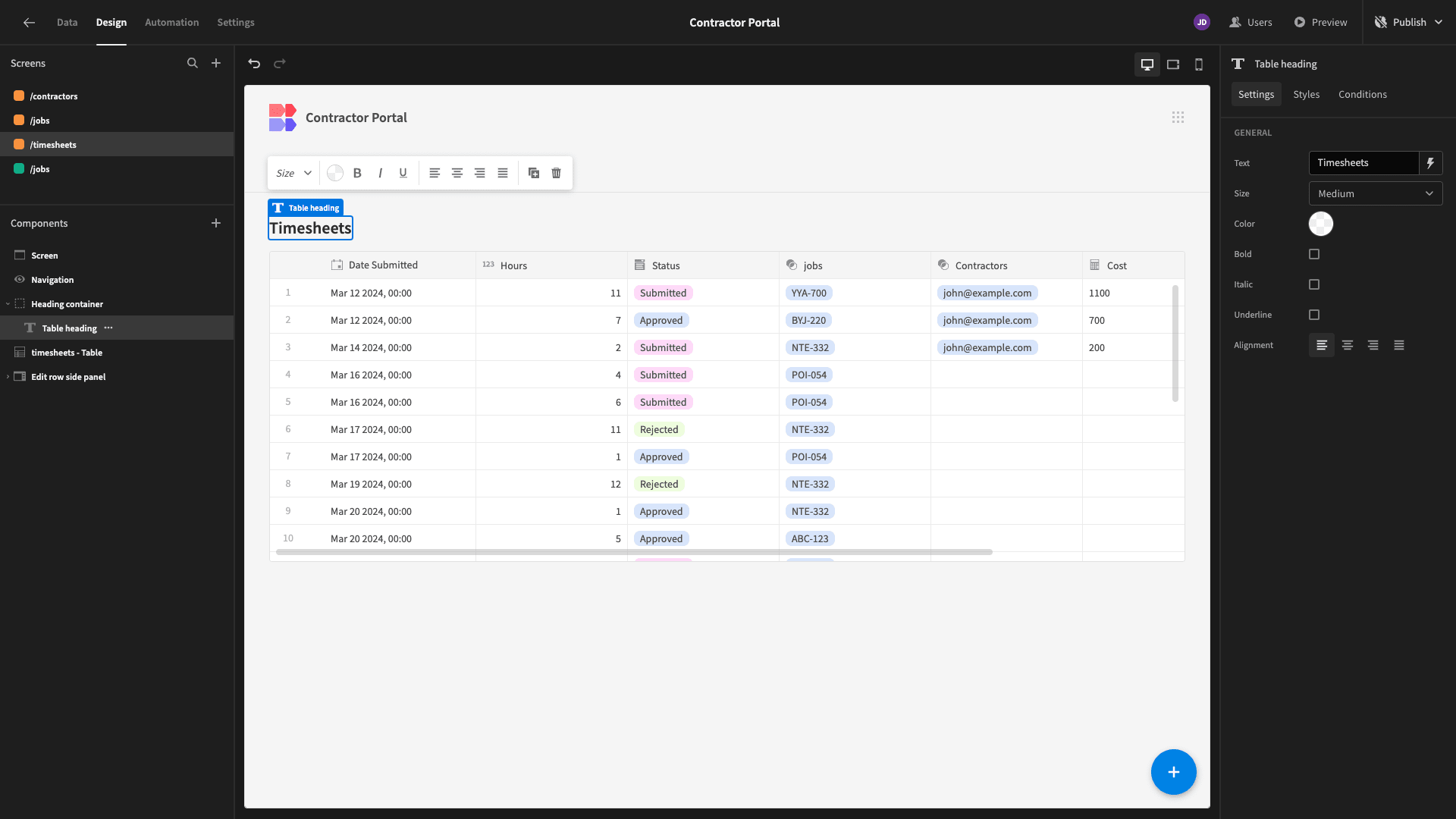The image size is (1456, 819).
Task: Select the bold formatting icon
Action: click(358, 173)
